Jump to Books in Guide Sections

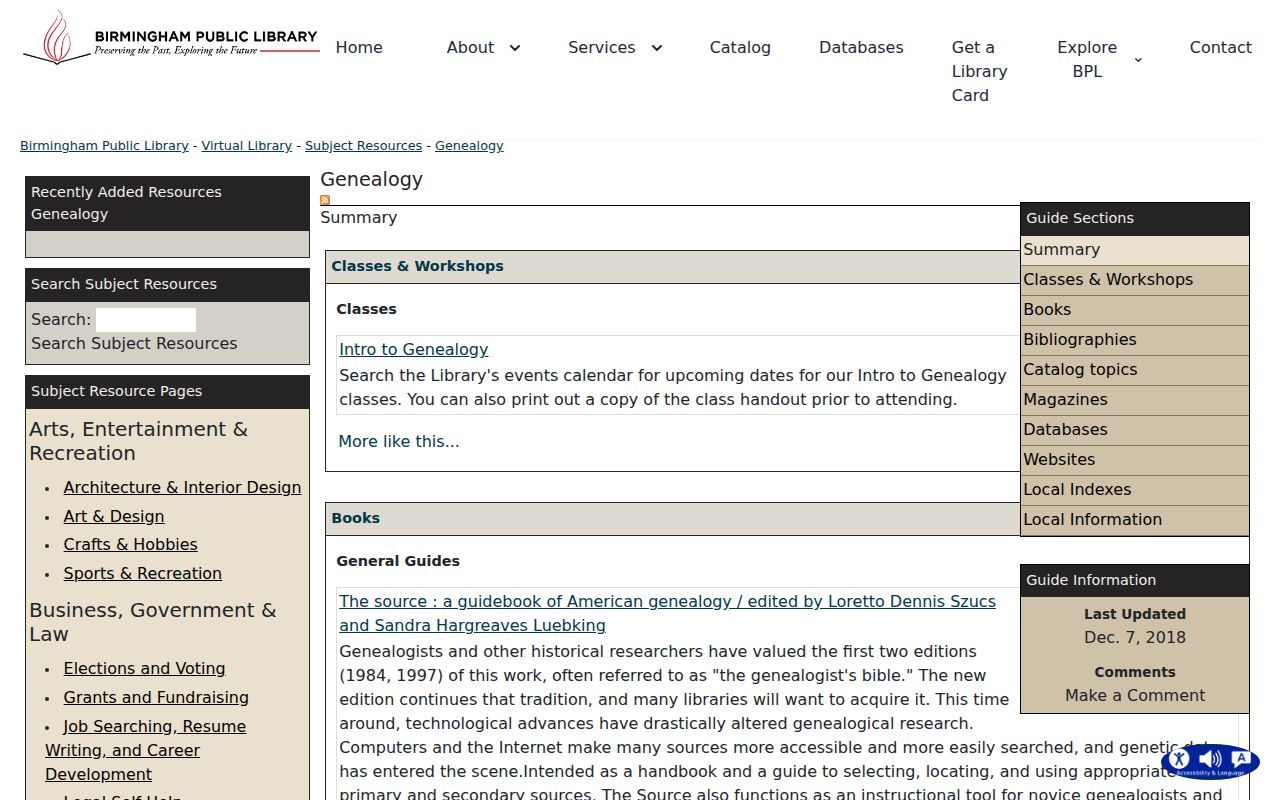[1135, 310]
